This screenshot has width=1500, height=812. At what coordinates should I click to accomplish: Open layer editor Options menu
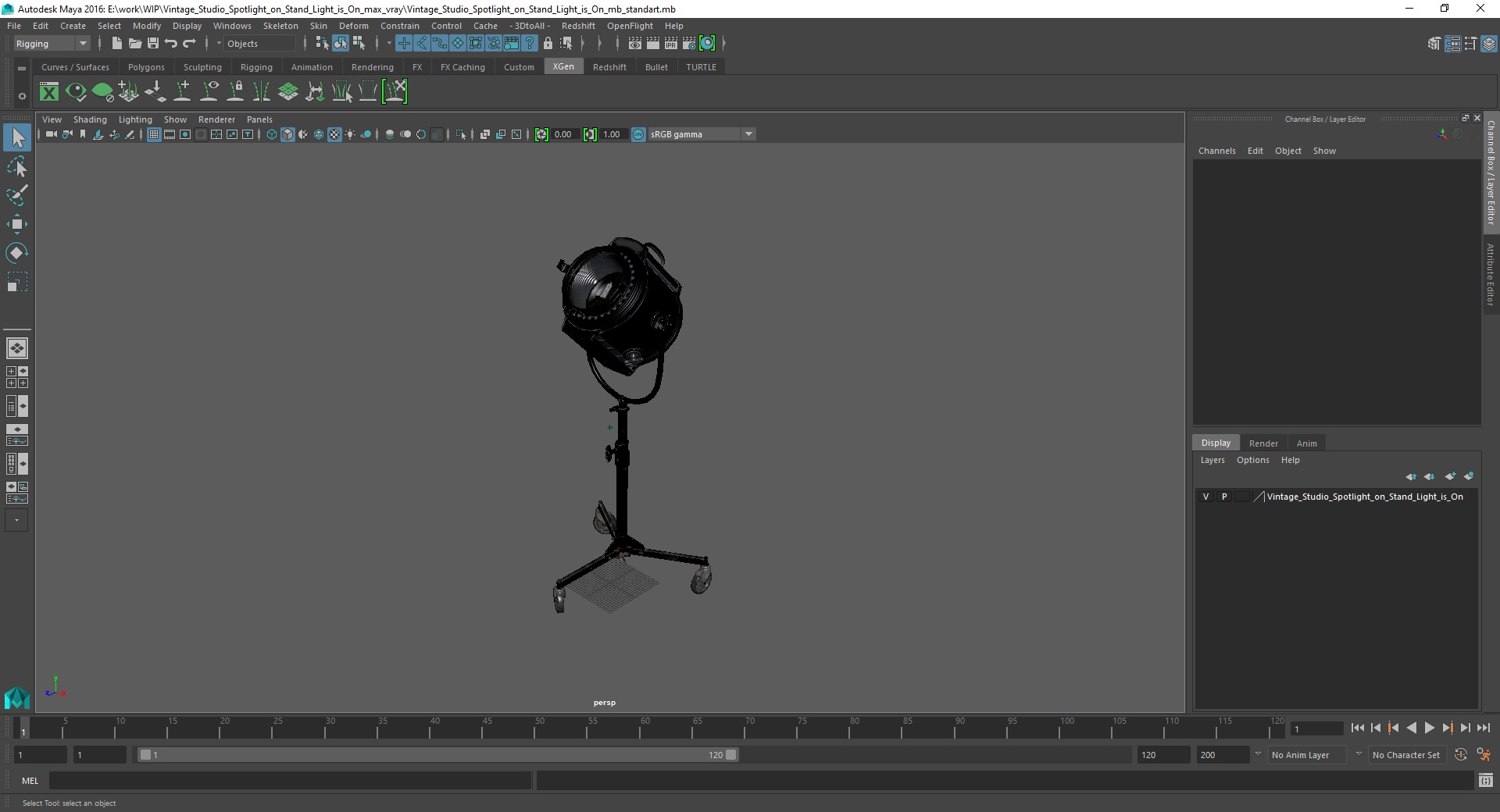(1252, 460)
